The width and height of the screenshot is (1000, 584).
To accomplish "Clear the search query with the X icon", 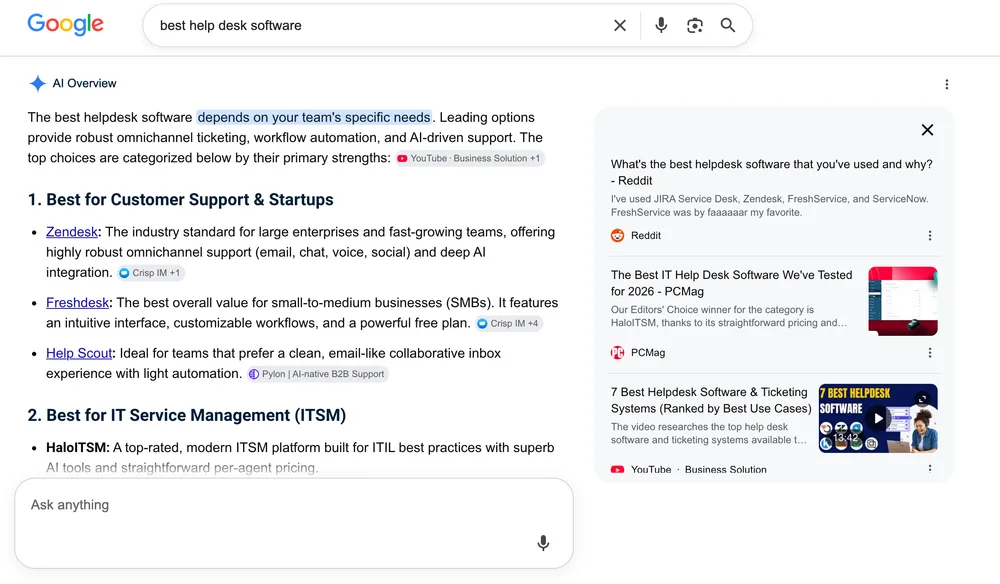I will click(620, 26).
